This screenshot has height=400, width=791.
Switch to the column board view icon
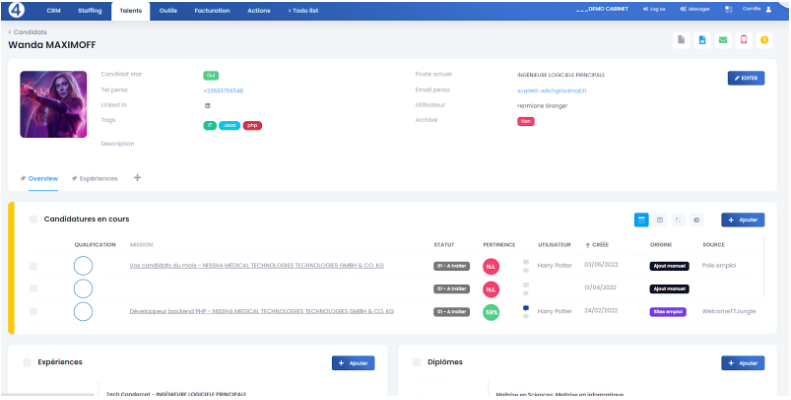(659, 220)
